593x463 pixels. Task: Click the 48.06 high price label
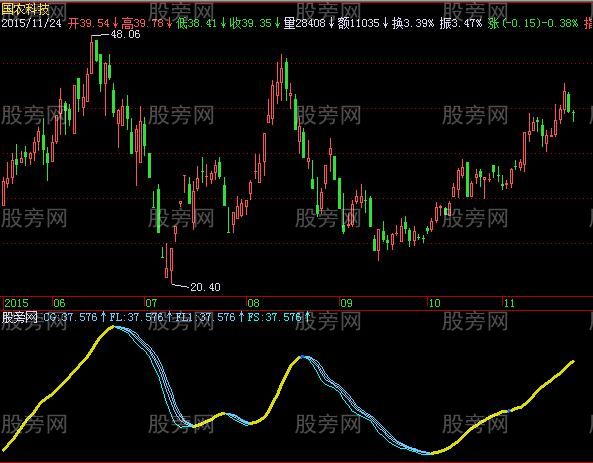[x=125, y=34]
